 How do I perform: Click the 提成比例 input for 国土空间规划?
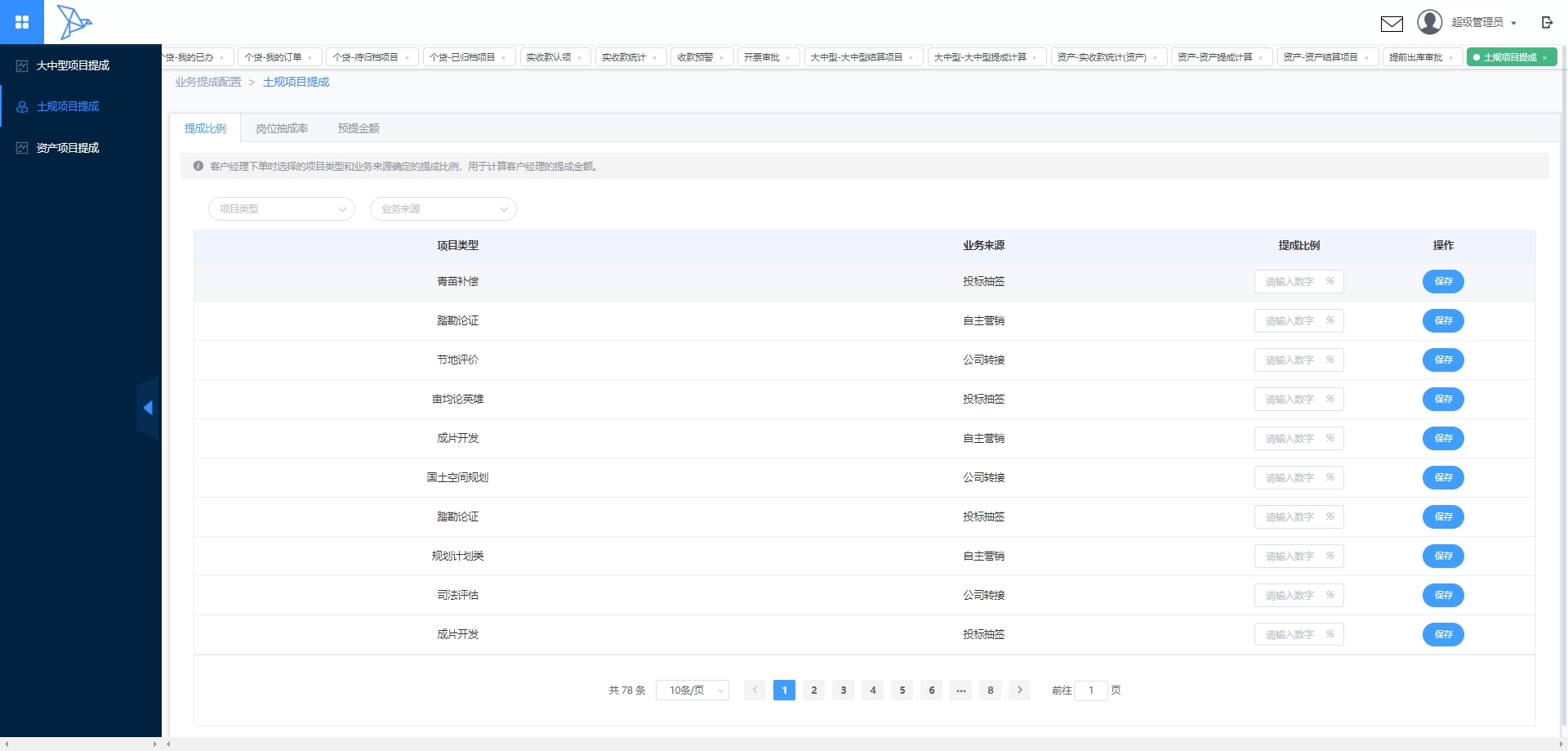1299,478
